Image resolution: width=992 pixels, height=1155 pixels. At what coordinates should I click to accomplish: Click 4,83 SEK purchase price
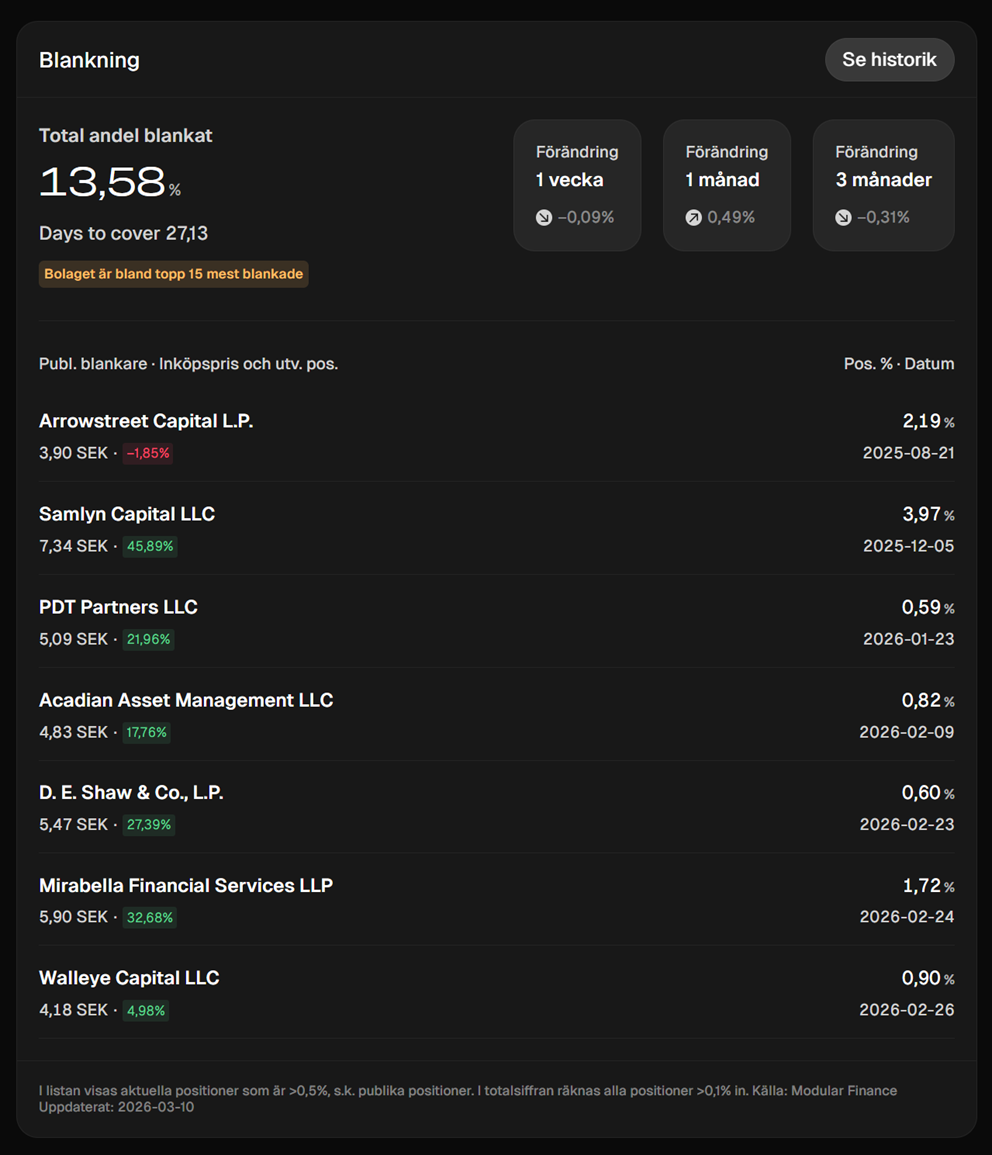74,733
